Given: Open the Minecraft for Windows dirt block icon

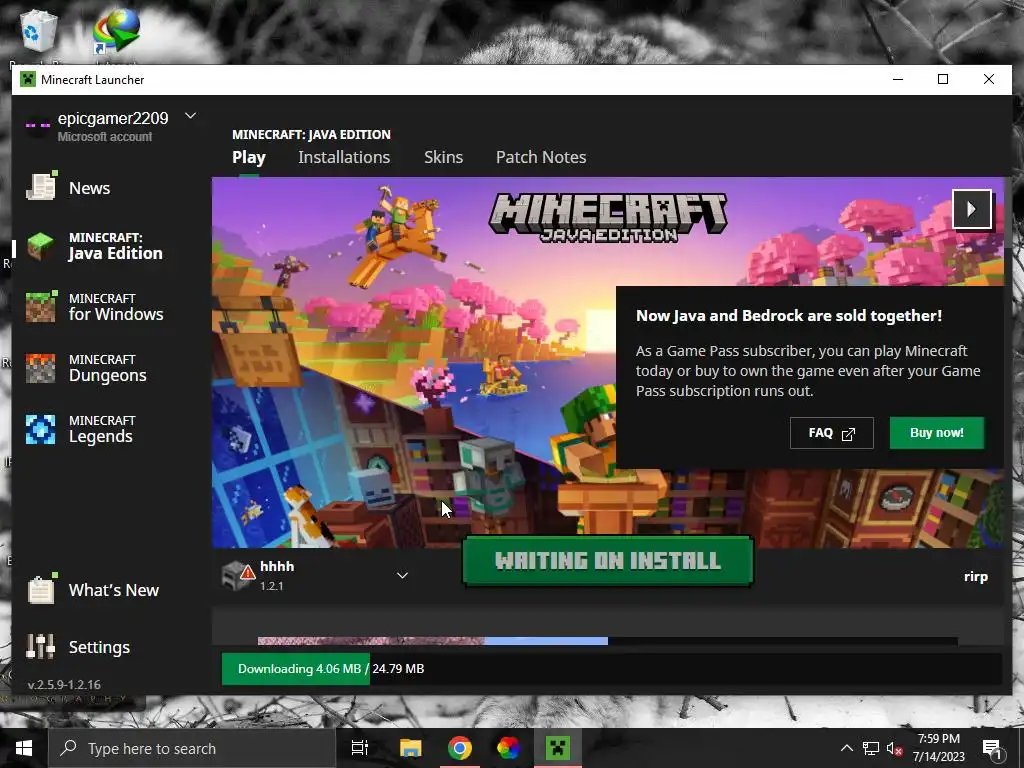Looking at the screenshot, I should tap(40, 307).
